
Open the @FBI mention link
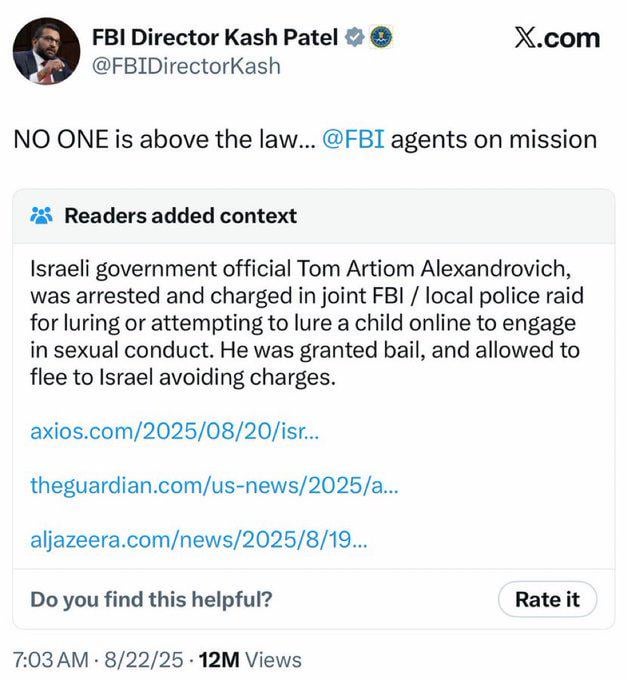click(353, 140)
